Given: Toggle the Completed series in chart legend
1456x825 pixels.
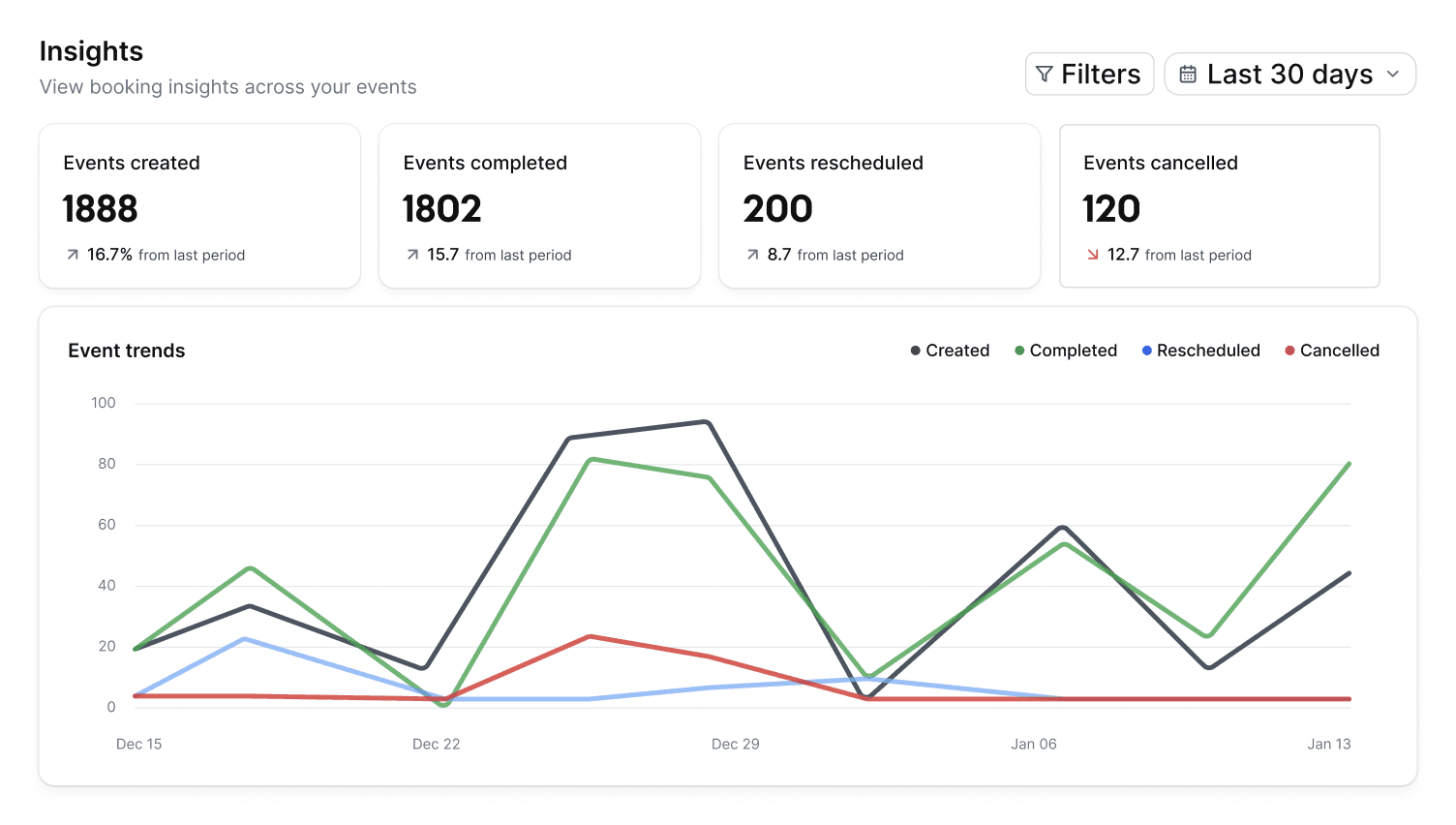Looking at the screenshot, I should [x=1065, y=351].
